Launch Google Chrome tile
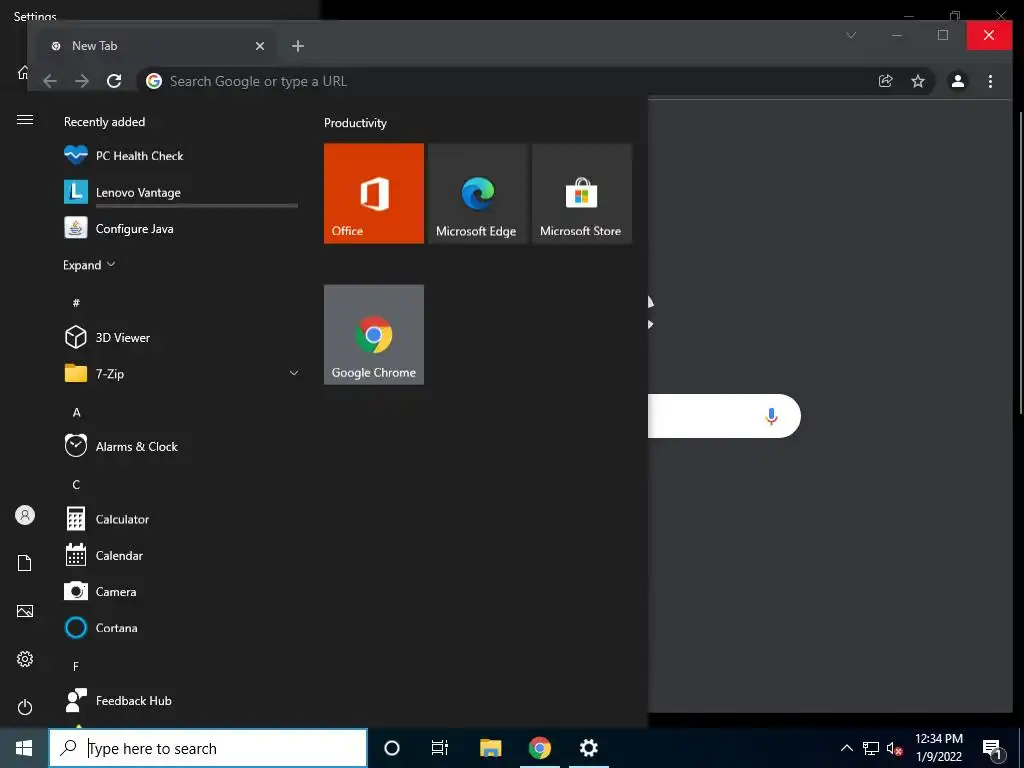The width and height of the screenshot is (1024, 768). pyautogui.click(x=374, y=334)
